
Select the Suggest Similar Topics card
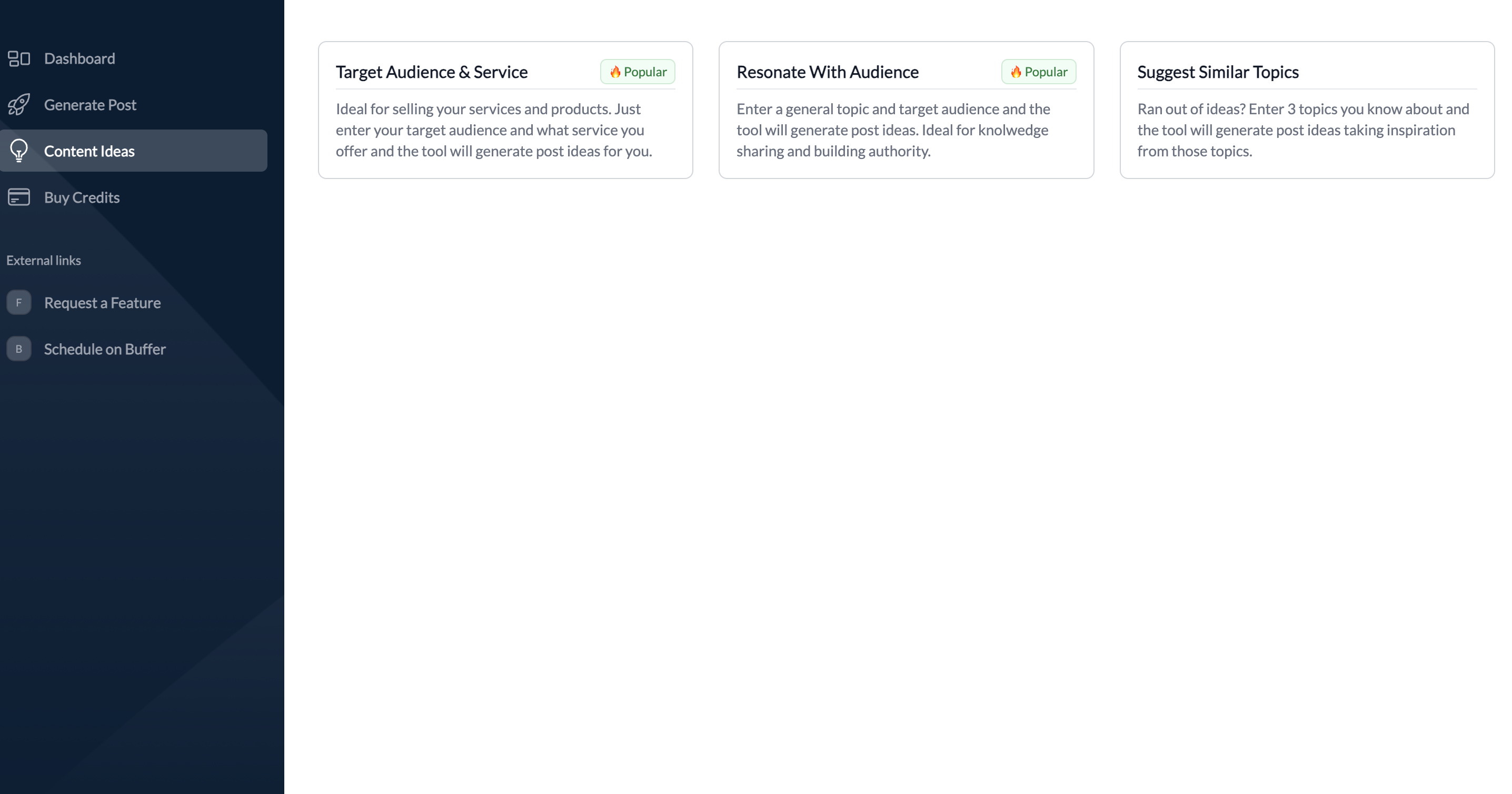[1217, 72]
